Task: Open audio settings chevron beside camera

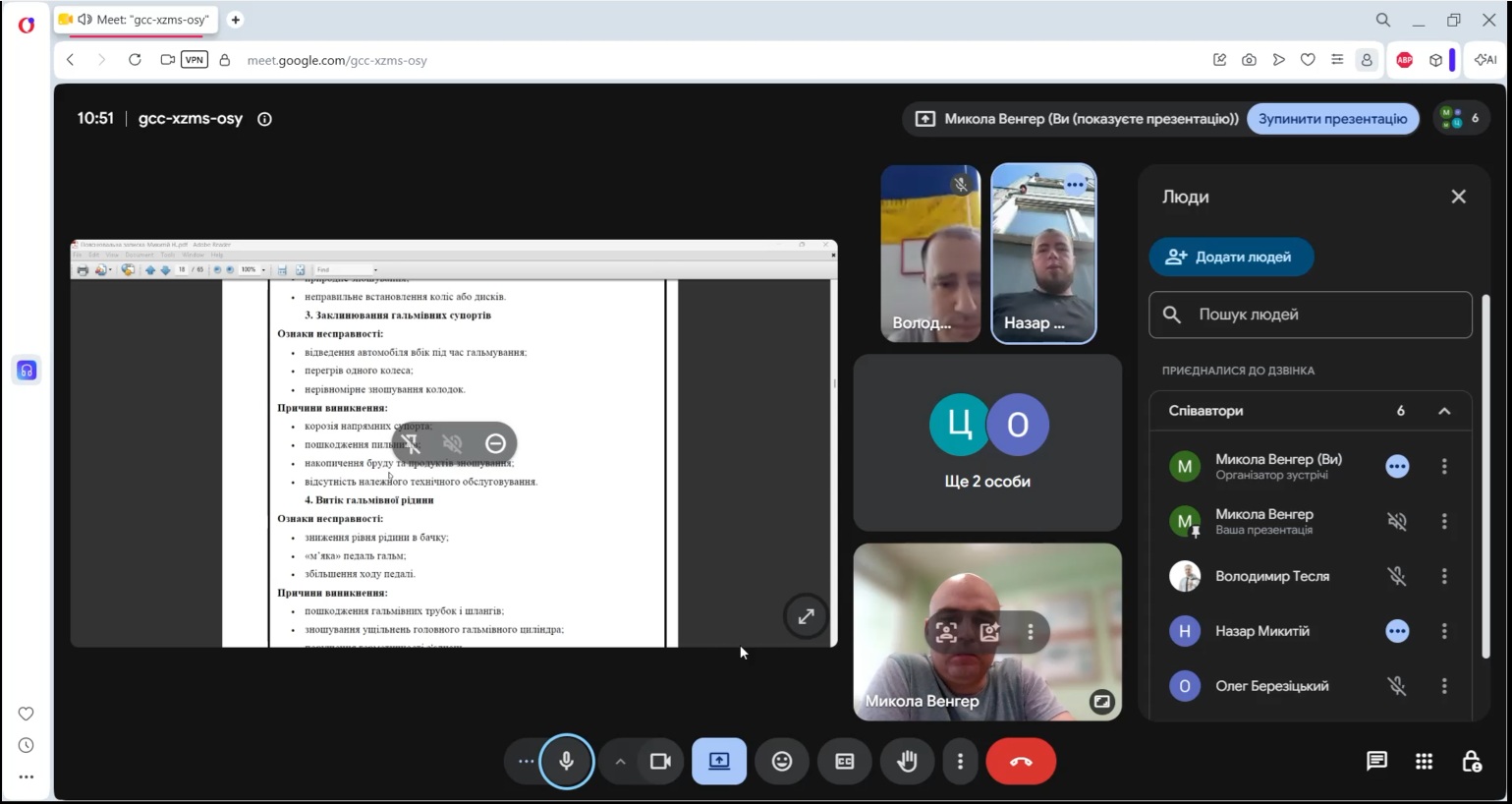Action: 620,761
